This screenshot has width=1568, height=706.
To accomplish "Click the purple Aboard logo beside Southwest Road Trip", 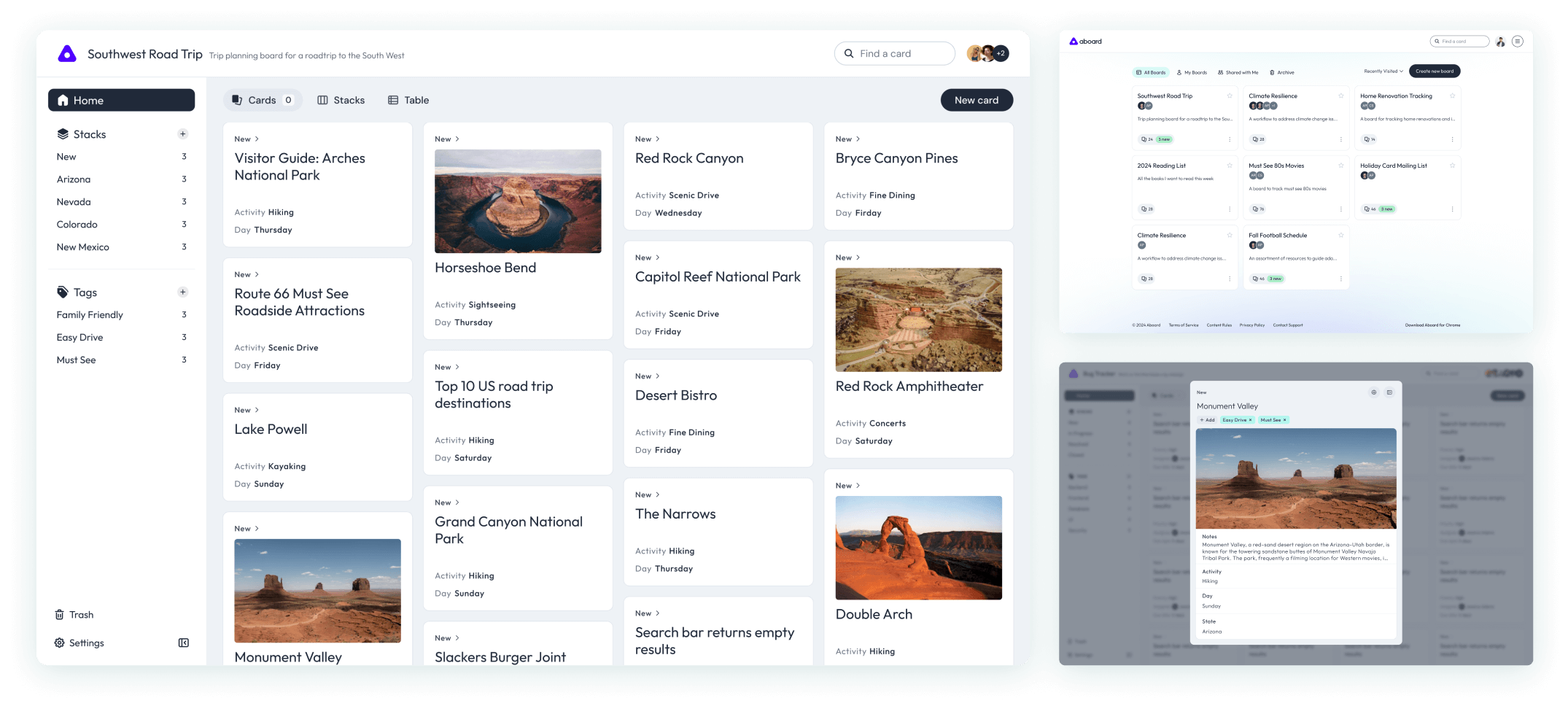I will (67, 54).
